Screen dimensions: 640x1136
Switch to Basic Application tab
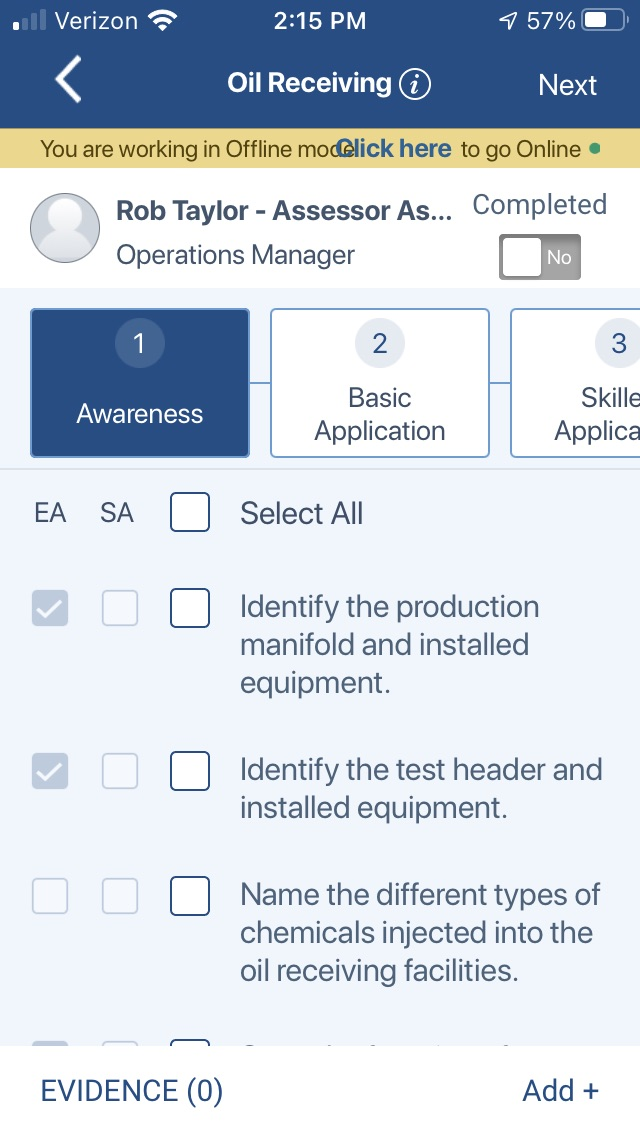pyautogui.click(x=380, y=383)
